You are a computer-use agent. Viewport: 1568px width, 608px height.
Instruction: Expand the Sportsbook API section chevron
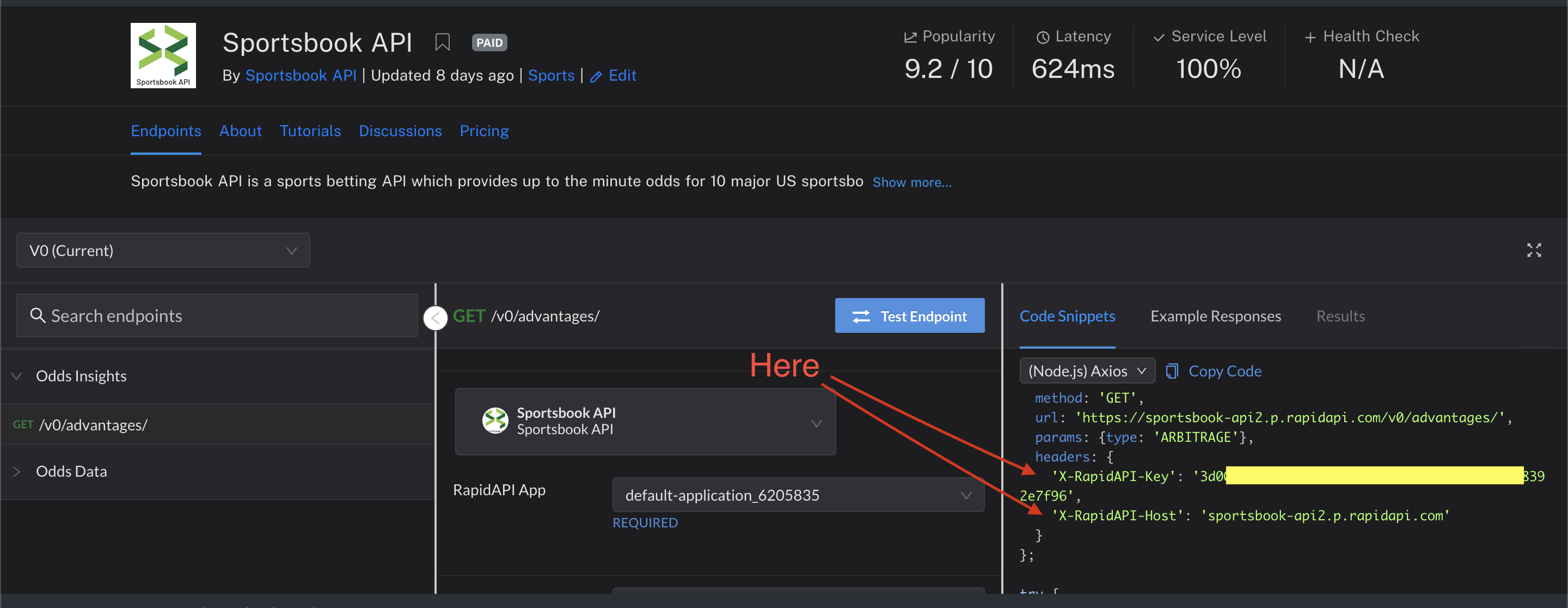(816, 423)
